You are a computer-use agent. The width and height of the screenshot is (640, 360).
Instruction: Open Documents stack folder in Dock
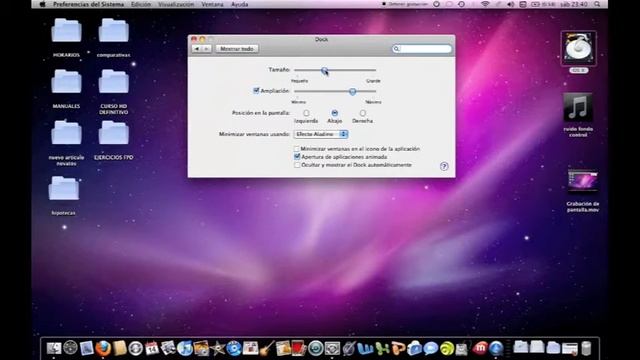pyautogui.click(x=537, y=347)
